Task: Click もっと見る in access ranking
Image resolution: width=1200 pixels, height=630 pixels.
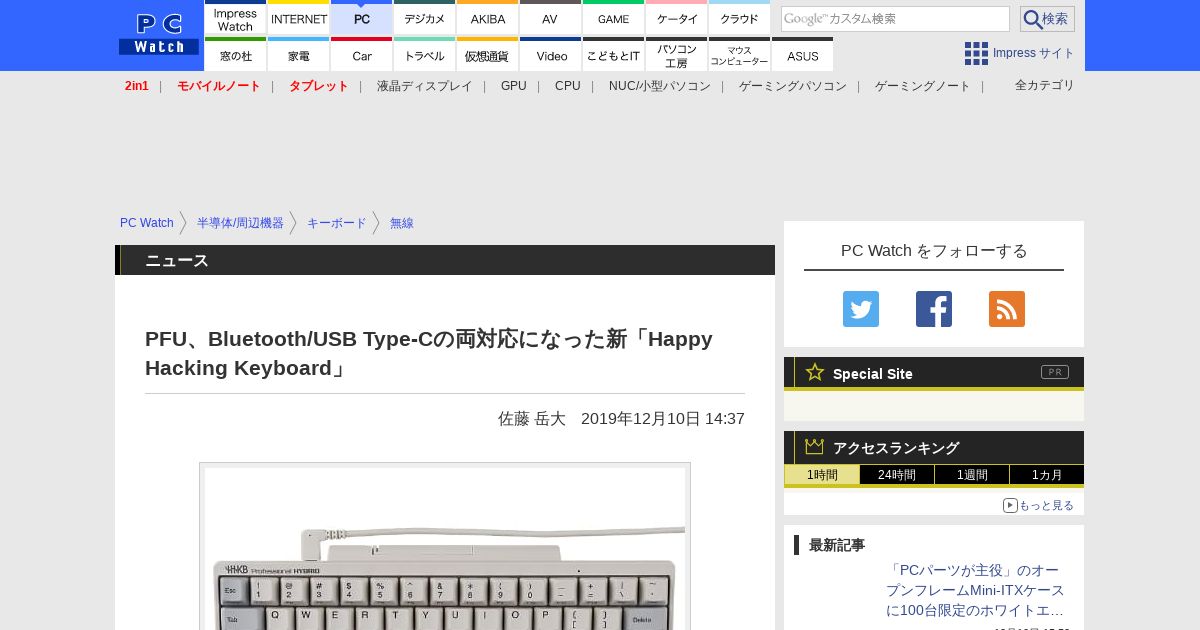Action: tap(1039, 505)
